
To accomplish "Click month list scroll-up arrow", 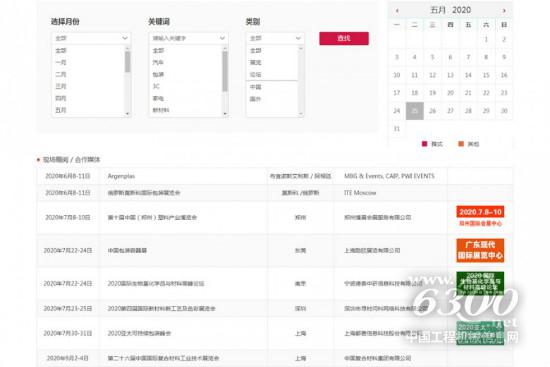I will 127,48.
